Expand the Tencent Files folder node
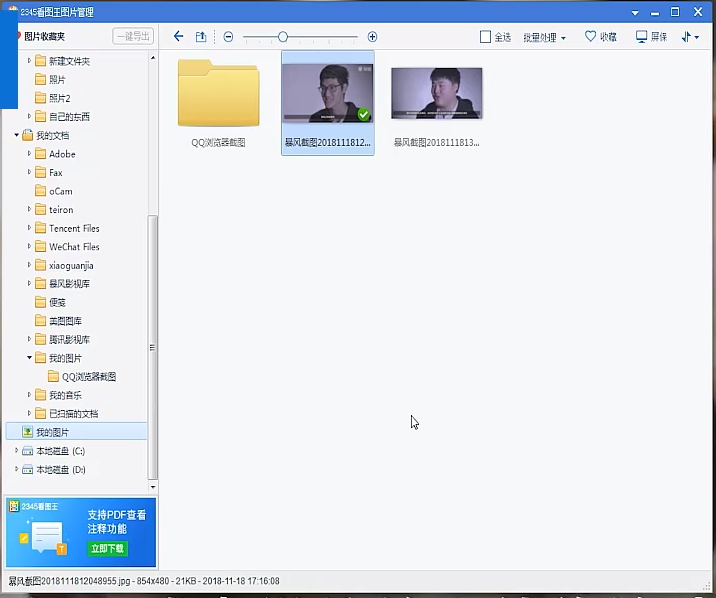The width and height of the screenshot is (716, 598). point(30,228)
